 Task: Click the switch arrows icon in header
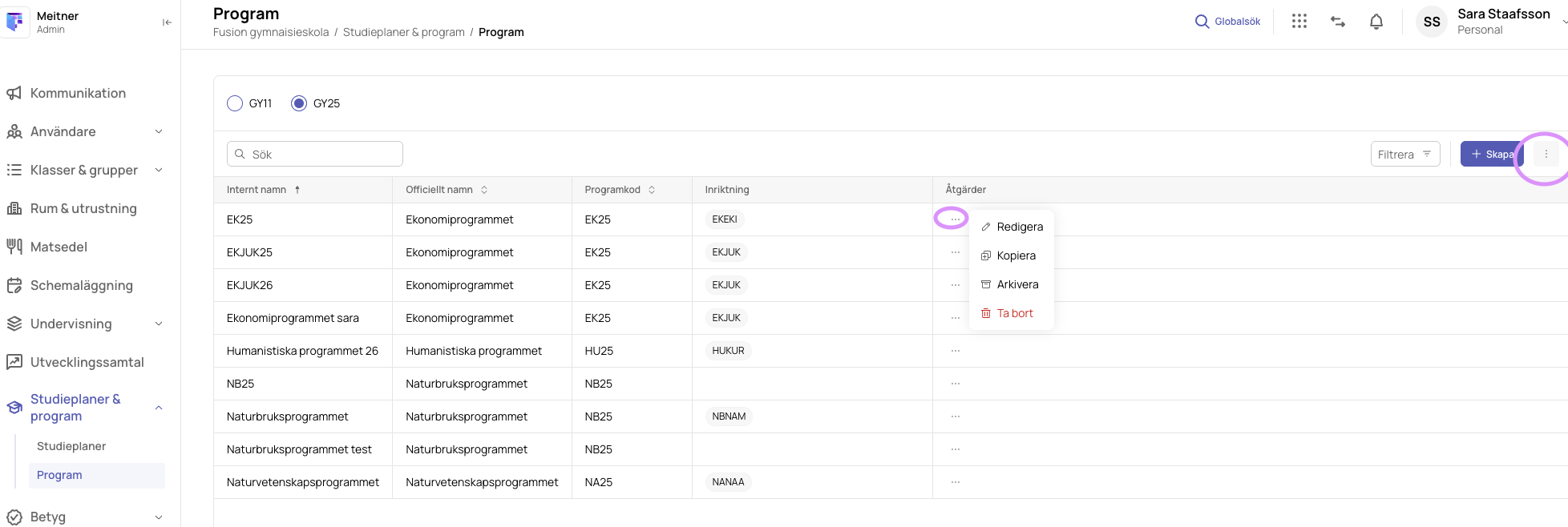click(1338, 22)
